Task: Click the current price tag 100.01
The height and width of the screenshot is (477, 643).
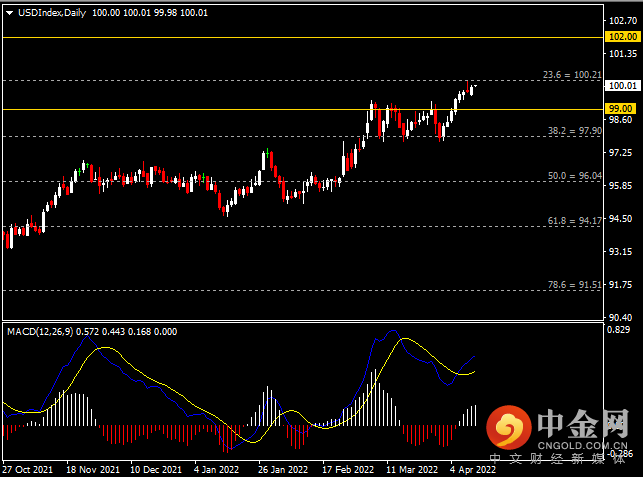Action: (623, 86)
